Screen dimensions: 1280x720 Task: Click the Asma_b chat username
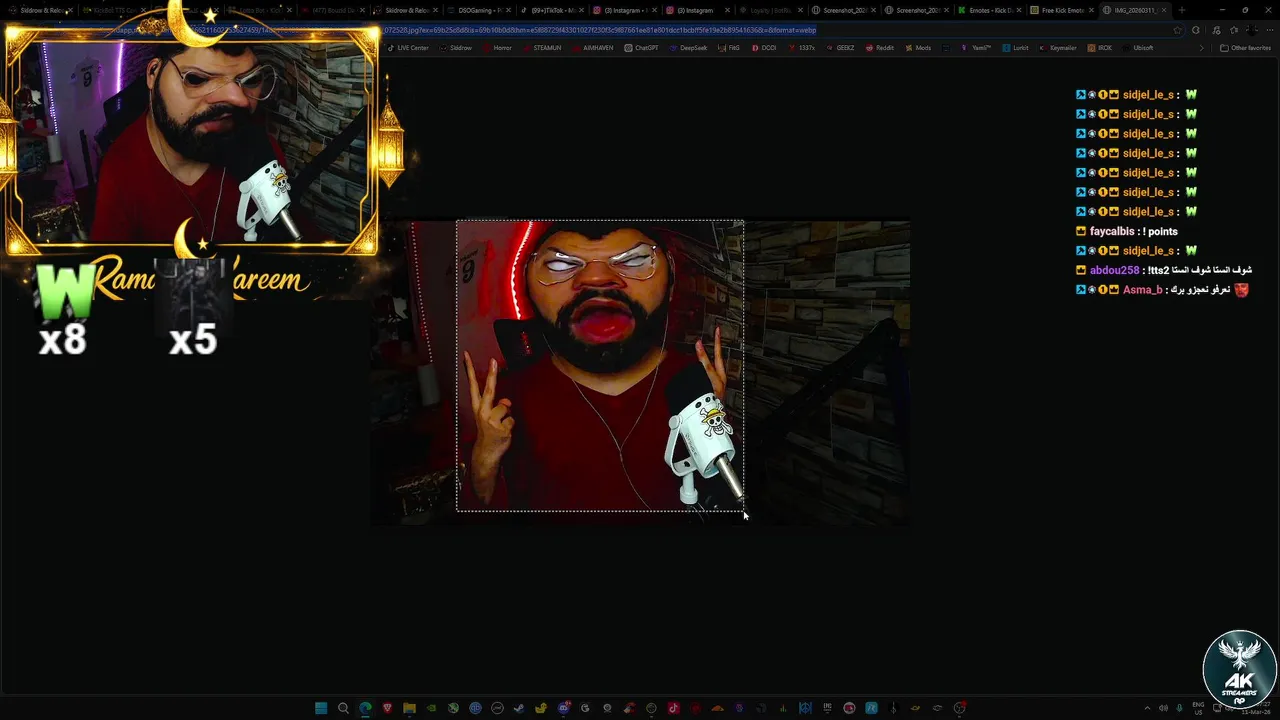click(1142, 290)
